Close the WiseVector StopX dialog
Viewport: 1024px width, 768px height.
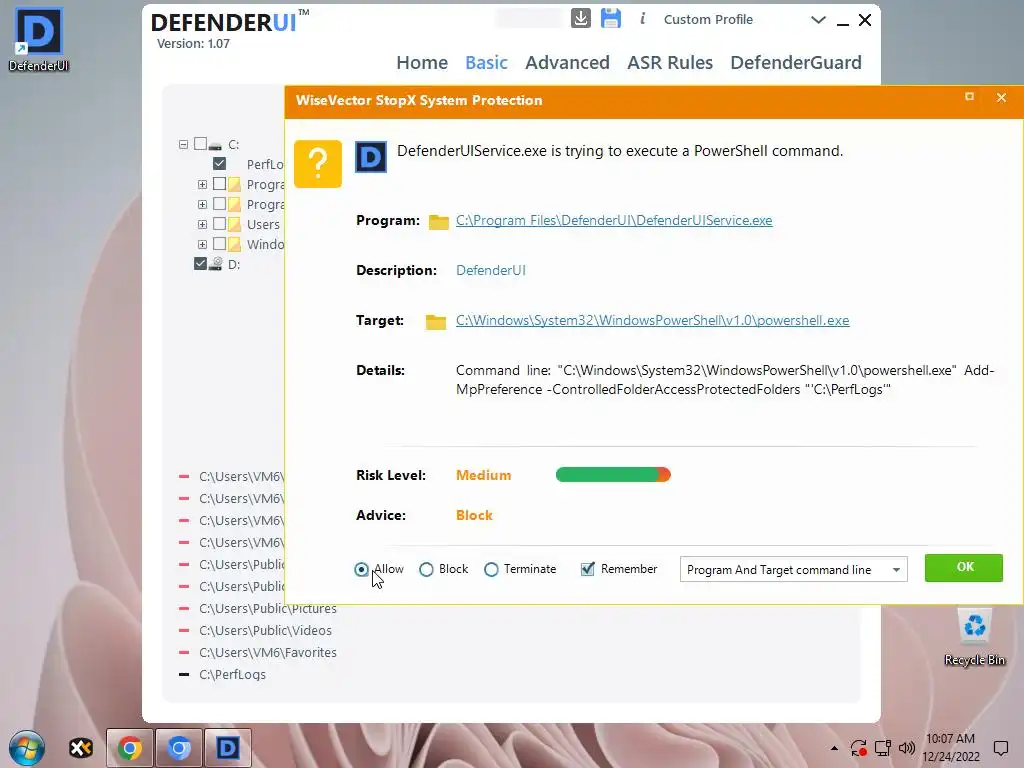pos(1001,97)
